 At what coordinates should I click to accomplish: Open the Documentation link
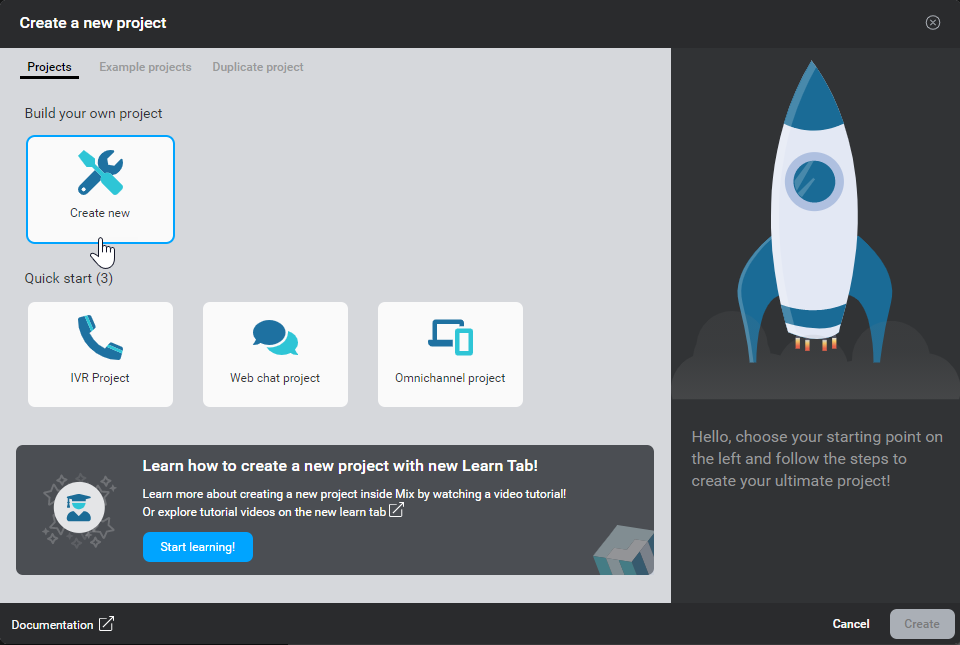click(52, 625)
